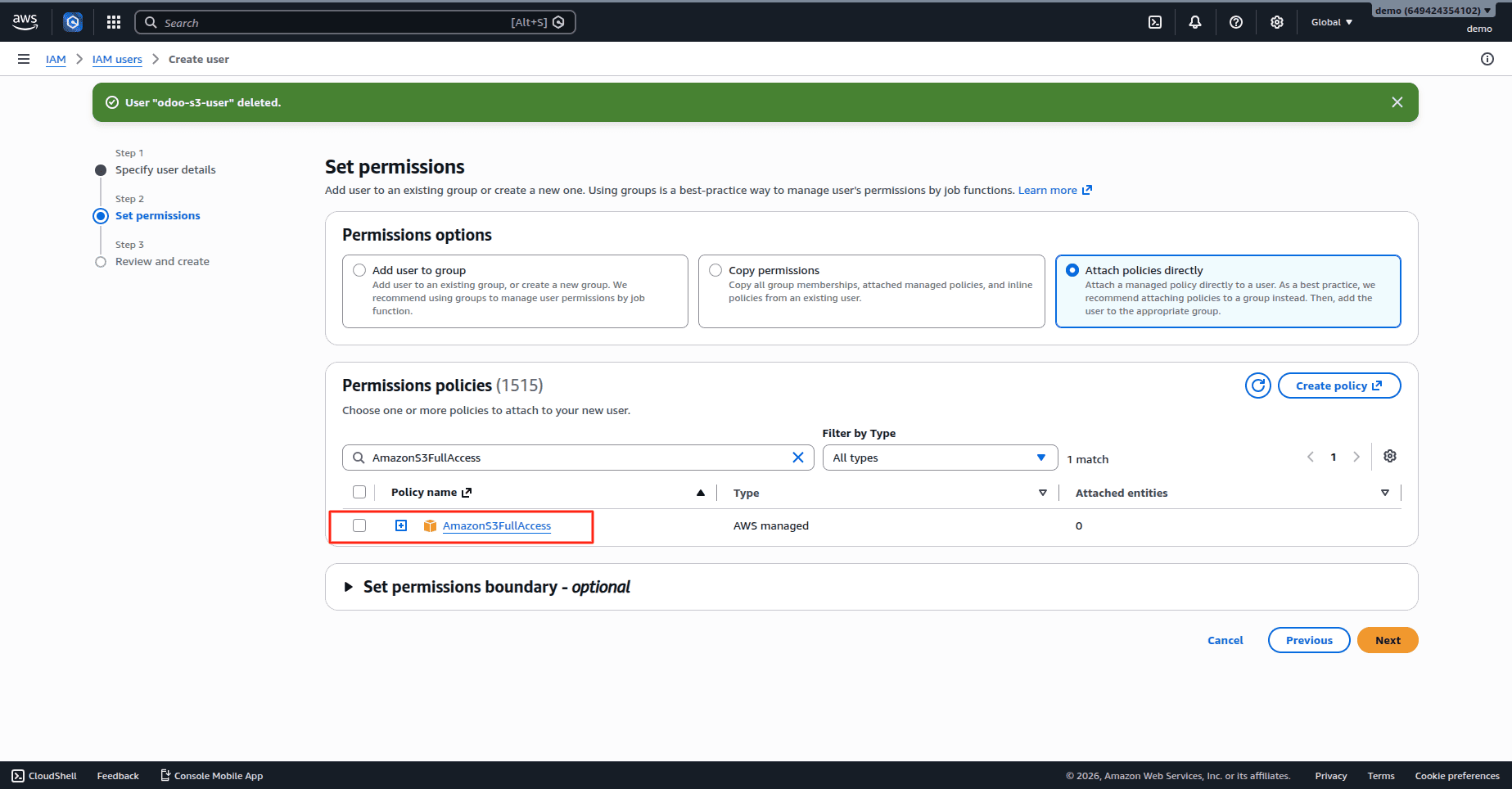Click the AWS managed type cell
This screenshot has width=1512, height=789.
pyautogui.click(x=771, y=525)
